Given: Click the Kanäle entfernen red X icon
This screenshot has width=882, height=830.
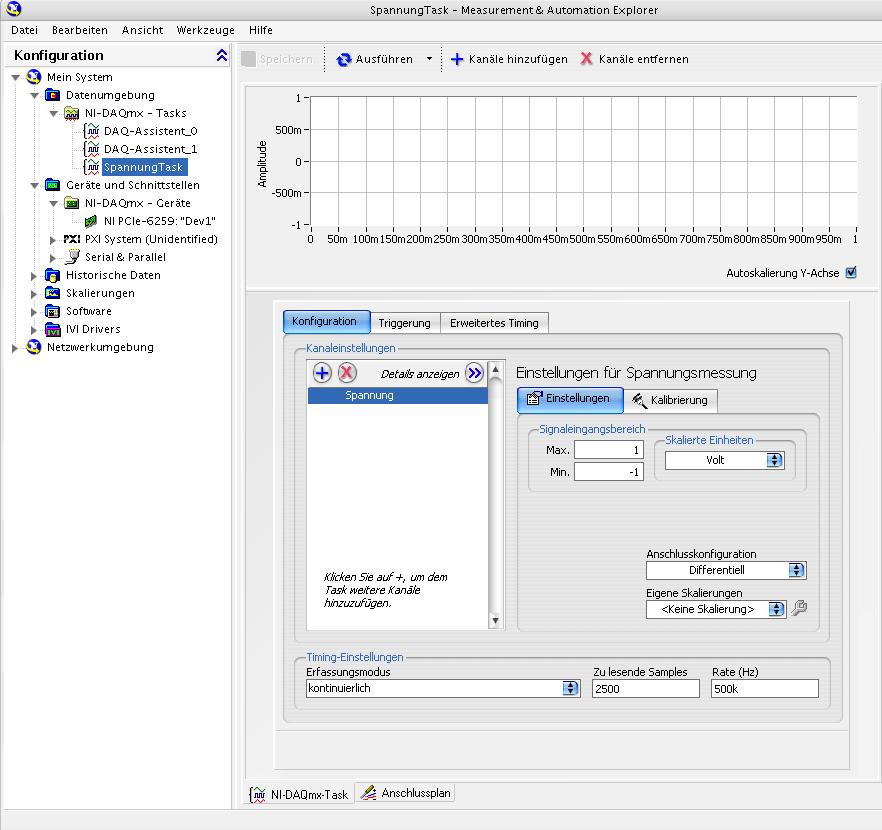Looking at the screenshot, I should 587,59.
